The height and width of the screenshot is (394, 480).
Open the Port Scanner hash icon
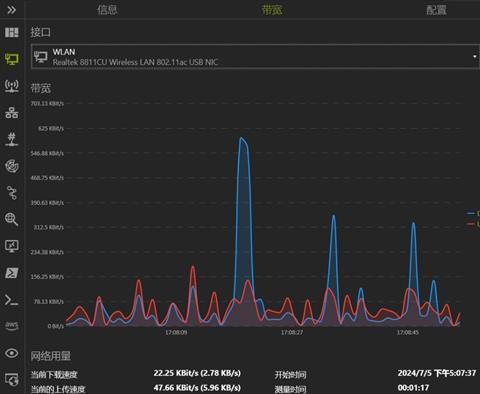[x=12, y=139]
